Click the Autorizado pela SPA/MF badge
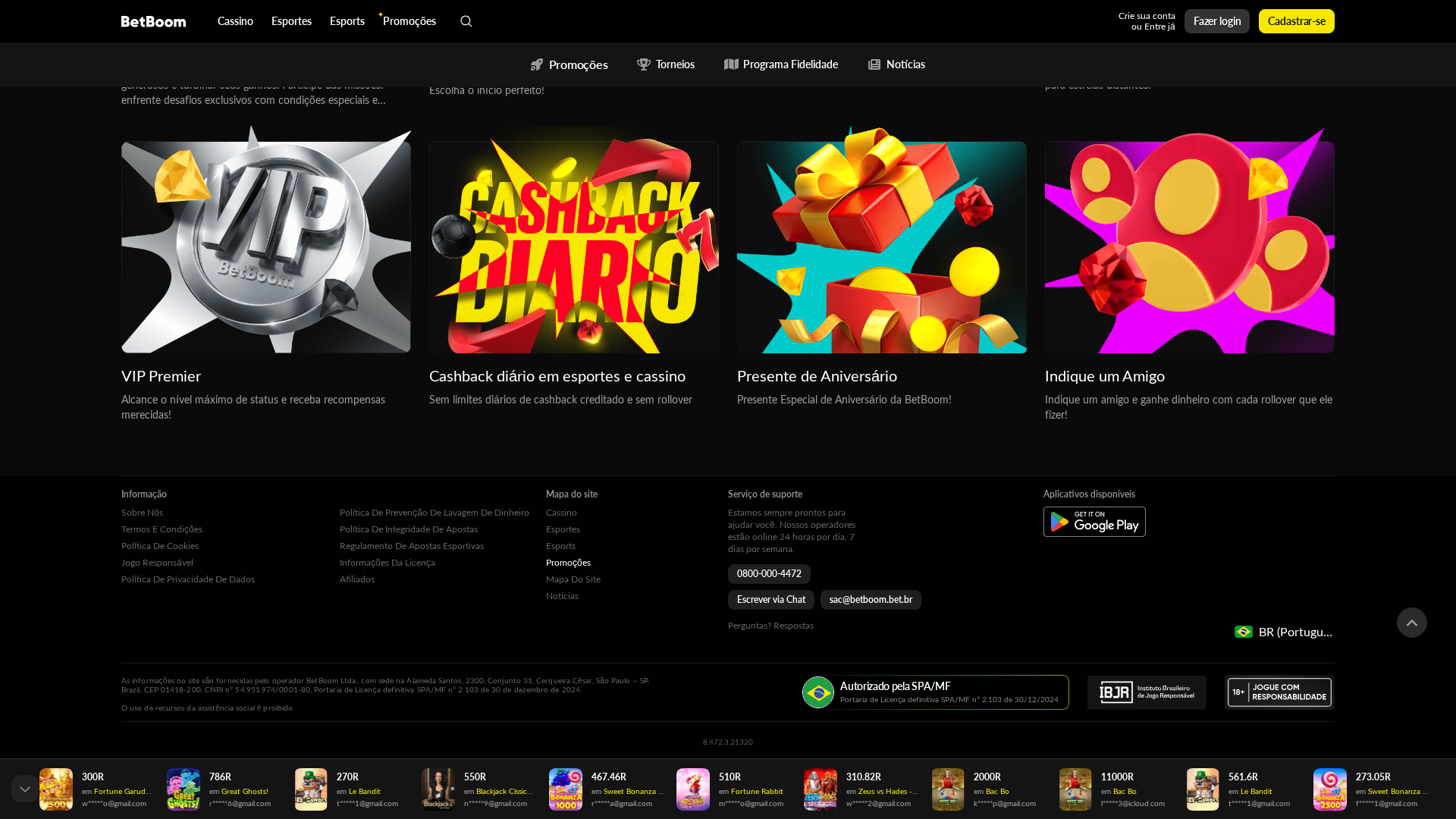This screenshot has height=819, width=1456. (x=935, y=692)
